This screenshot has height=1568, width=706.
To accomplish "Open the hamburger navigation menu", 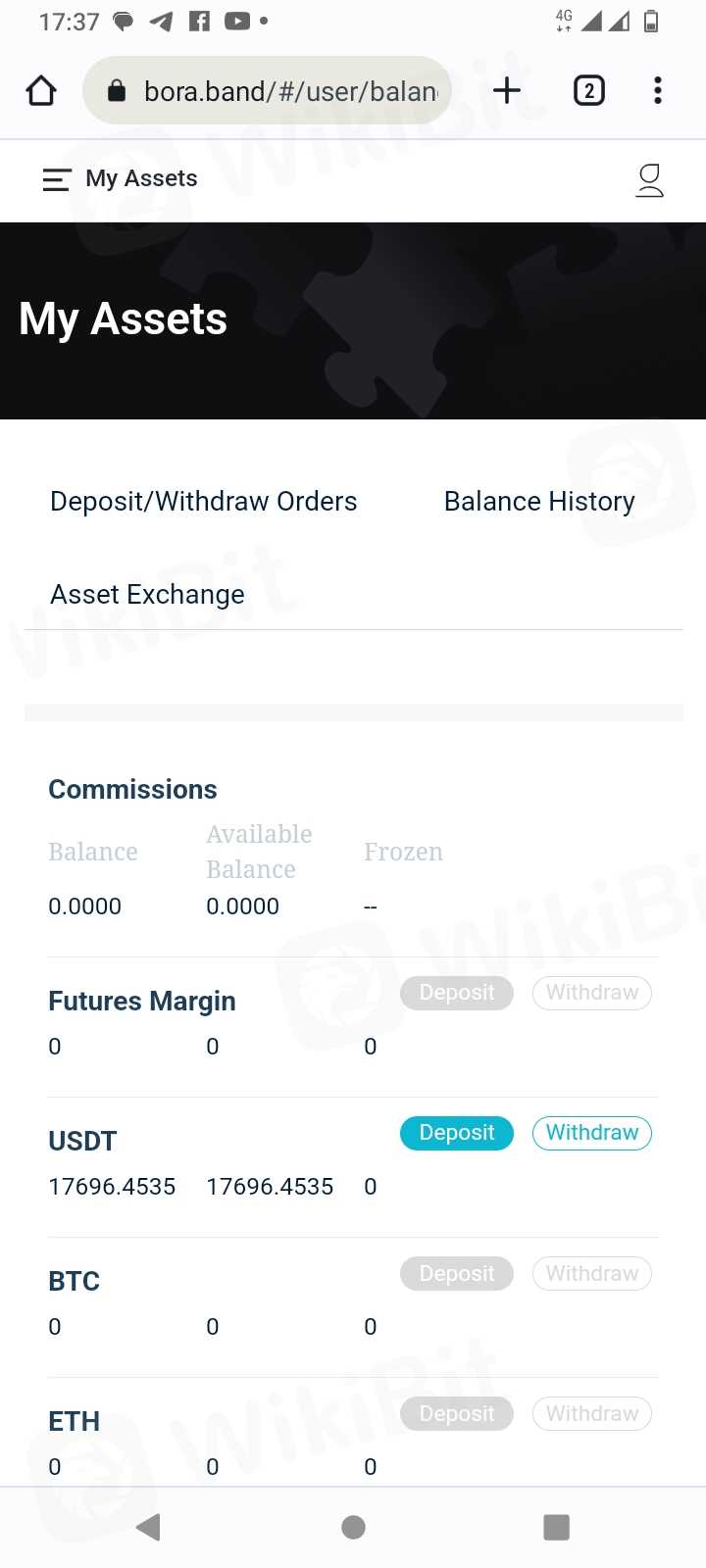I will 57,179.
